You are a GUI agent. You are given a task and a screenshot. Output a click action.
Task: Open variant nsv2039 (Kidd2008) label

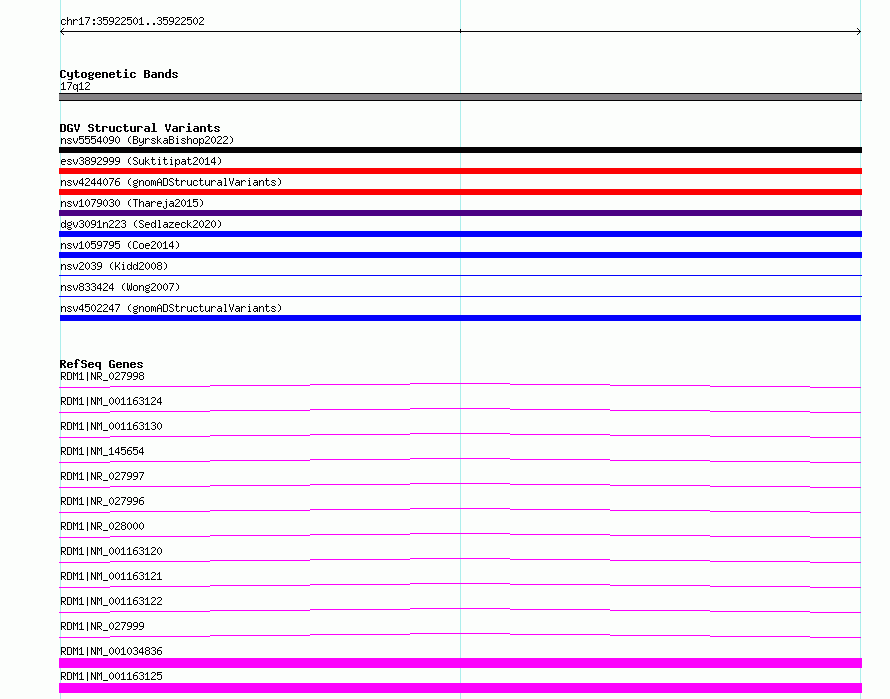[x=114, y=266]
